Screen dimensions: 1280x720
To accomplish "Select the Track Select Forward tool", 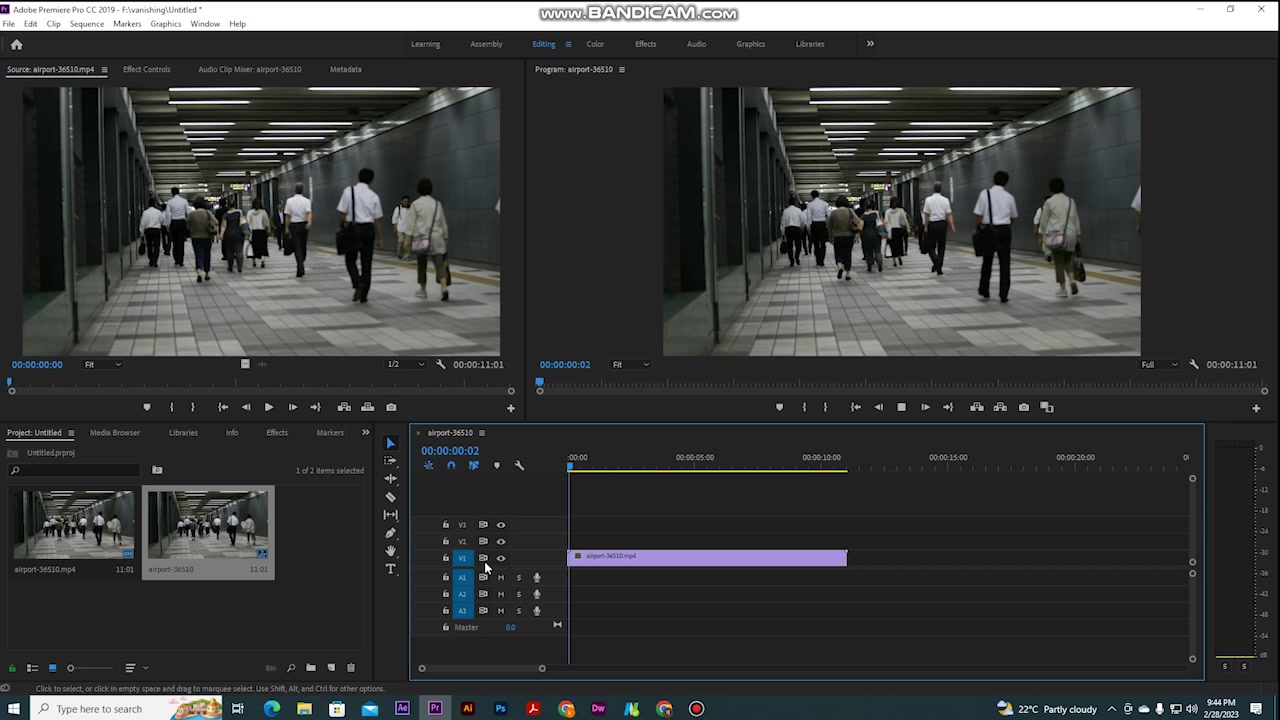I will click(x=391, y=461).
